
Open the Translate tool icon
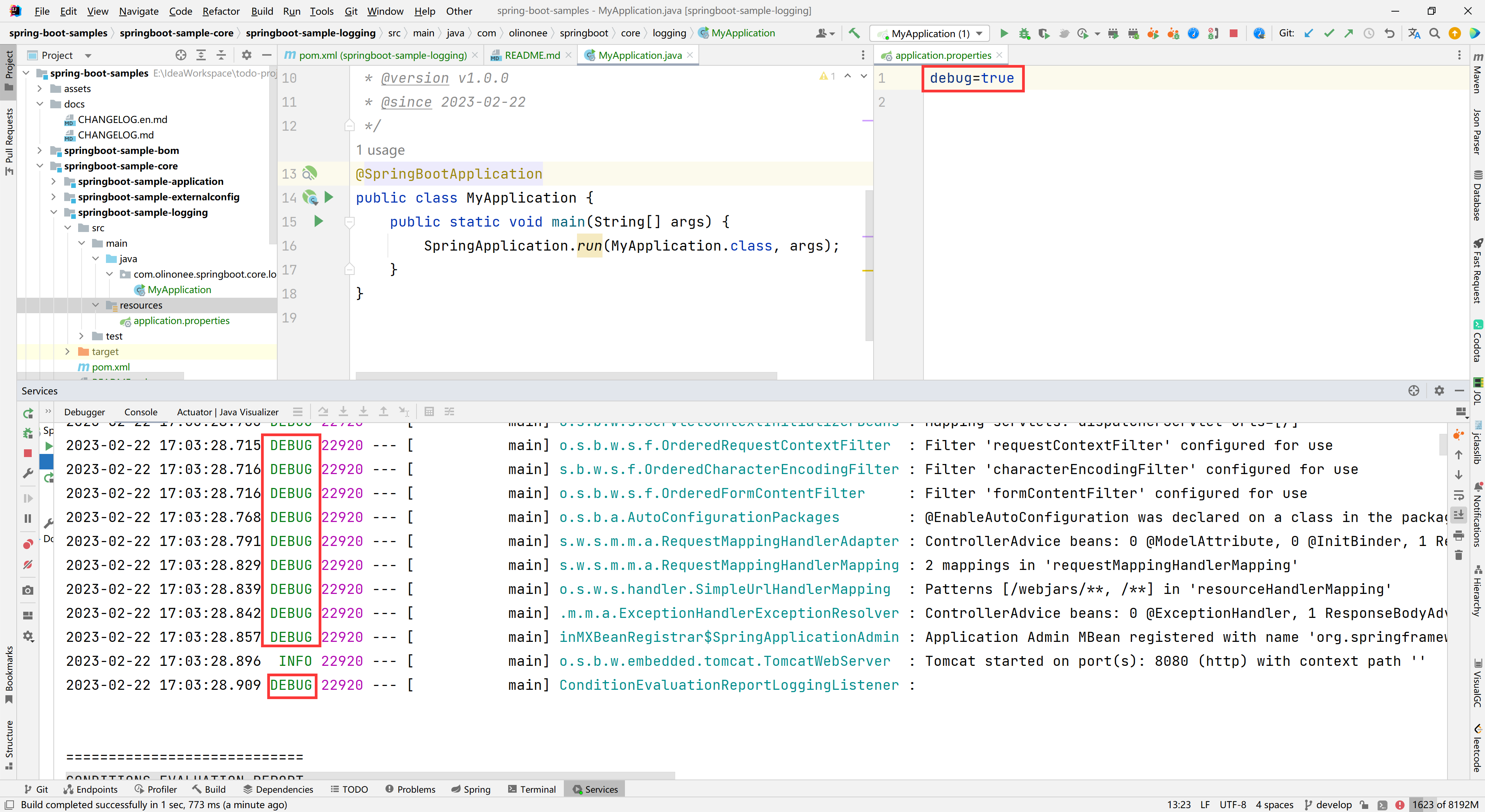1414,33
